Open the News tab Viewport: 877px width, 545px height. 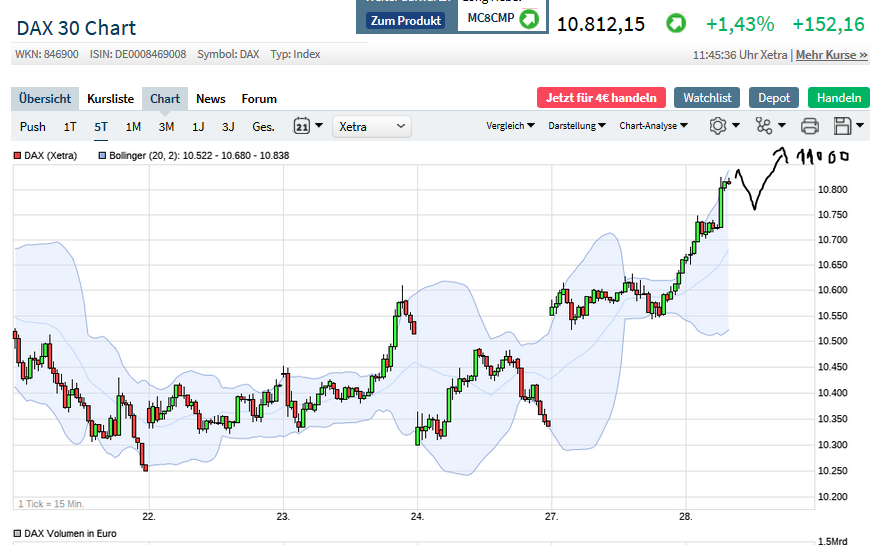211,98
